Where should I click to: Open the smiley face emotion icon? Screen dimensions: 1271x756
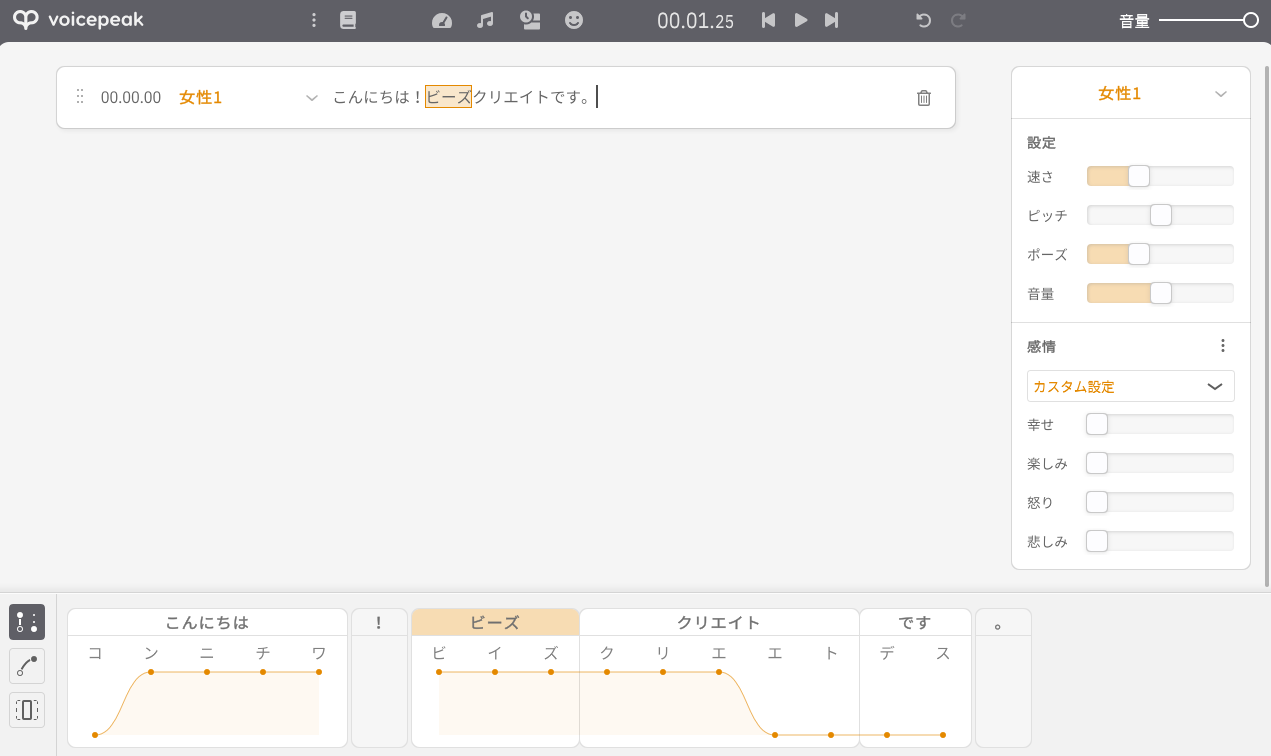coord(574,20)
